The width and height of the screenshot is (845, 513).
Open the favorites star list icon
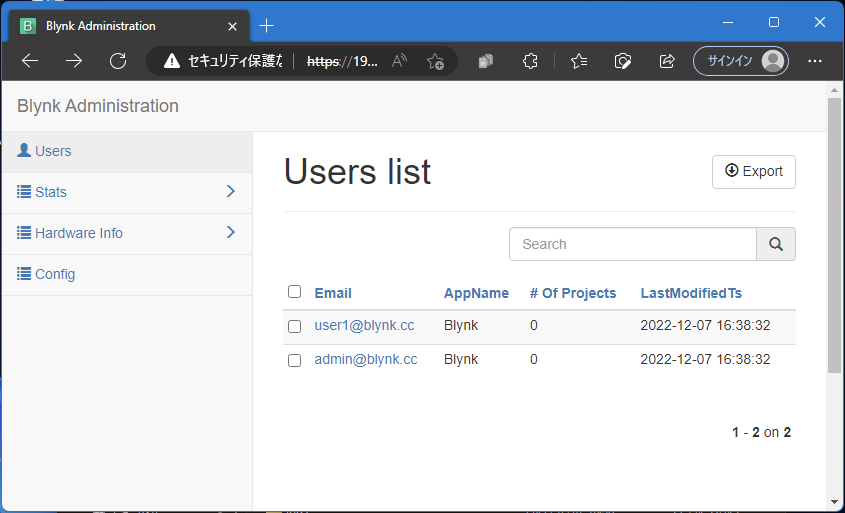click(579, 61)
